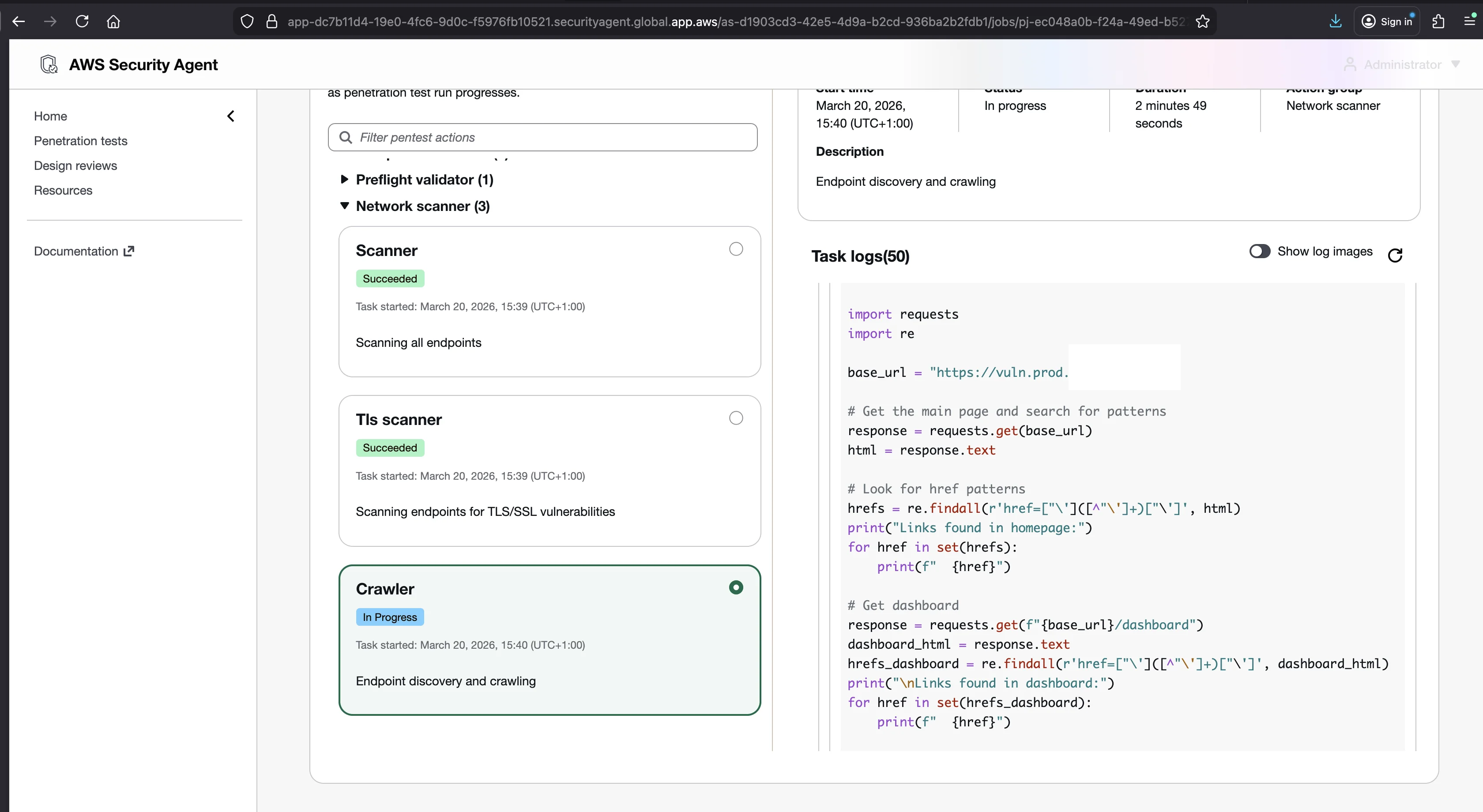View site security lock info
Image resolution: width=1483 pixels, height=812 pixels.
coord(272,22)
